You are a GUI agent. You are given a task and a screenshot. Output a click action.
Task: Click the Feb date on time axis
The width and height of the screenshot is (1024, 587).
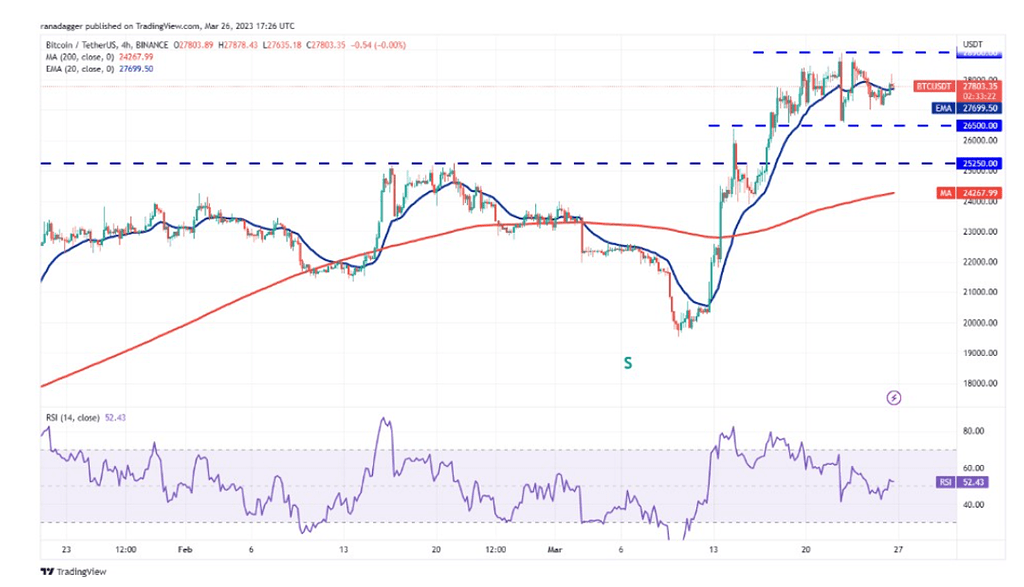[185, 548]
